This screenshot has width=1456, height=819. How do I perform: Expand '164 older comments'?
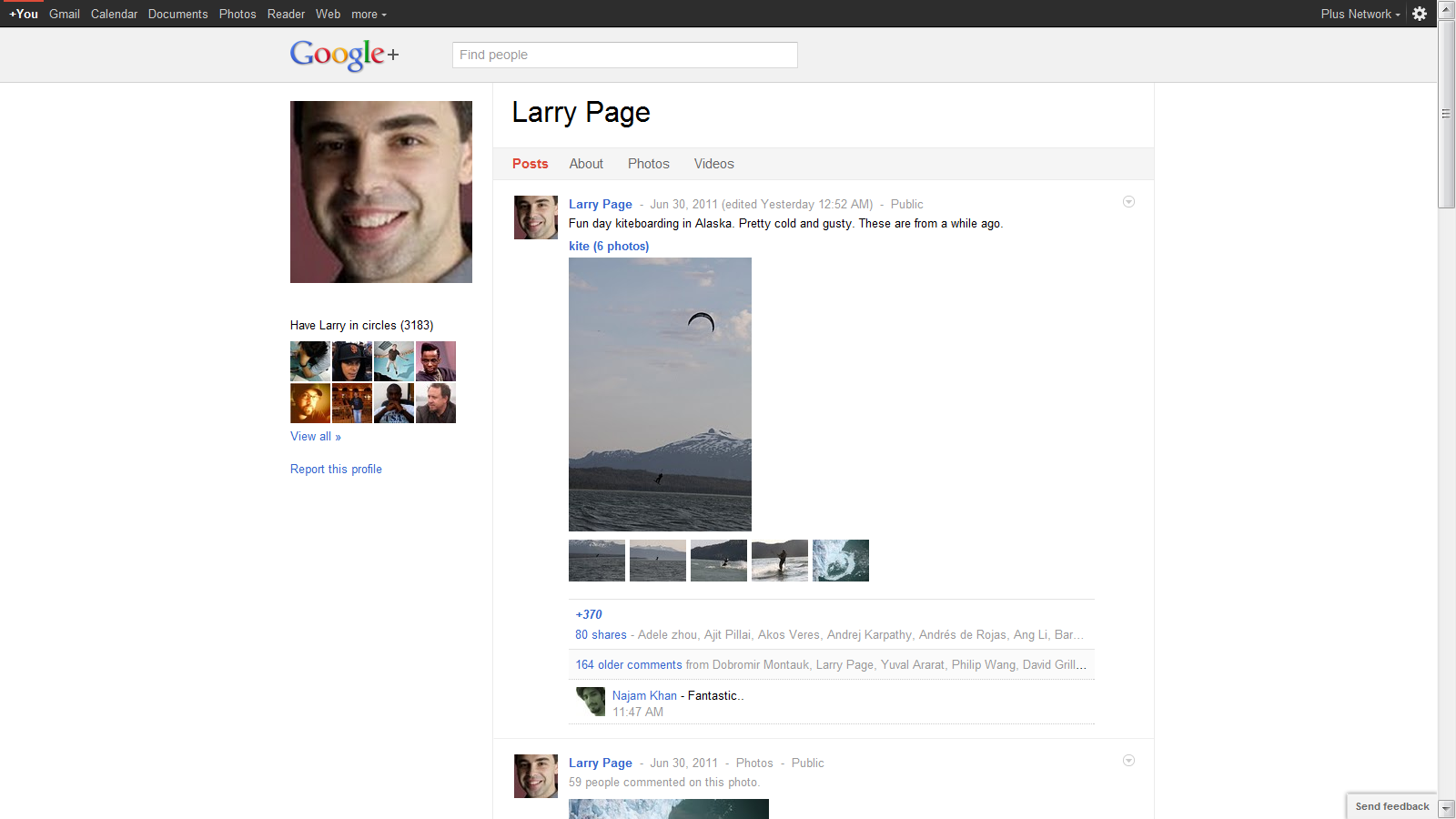point(629,665)
